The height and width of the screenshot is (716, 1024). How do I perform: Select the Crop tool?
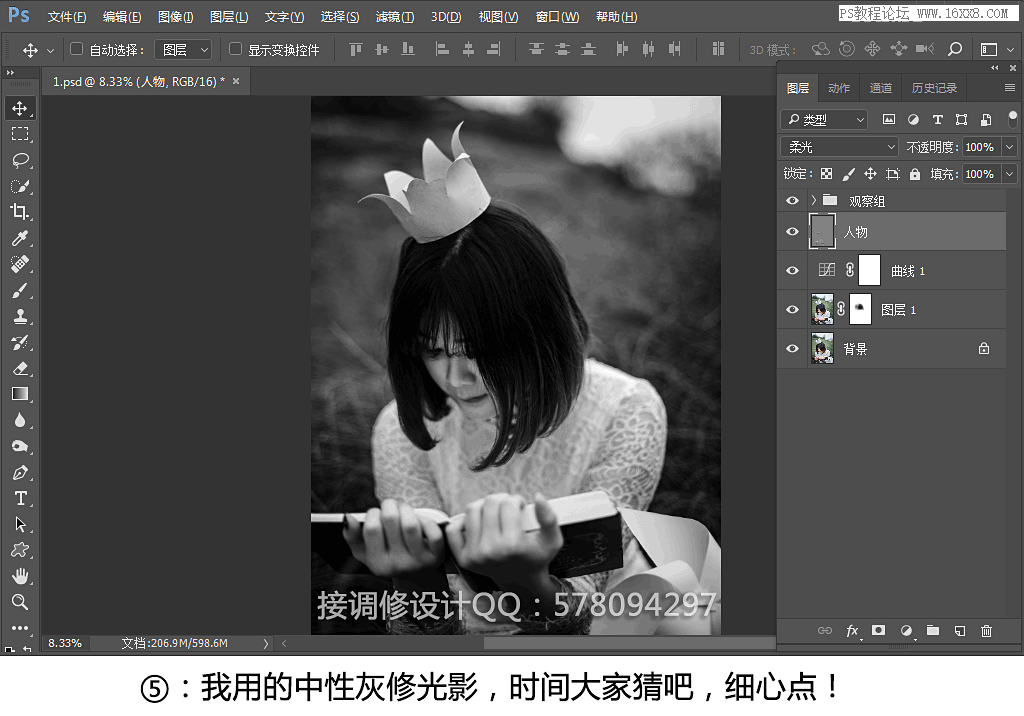point(20,212)
